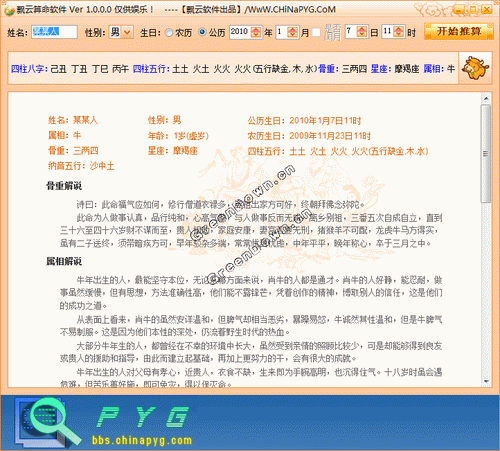Toggle the leap month checkbox after 月
The image size is (500, 451).
pos(316,32)
